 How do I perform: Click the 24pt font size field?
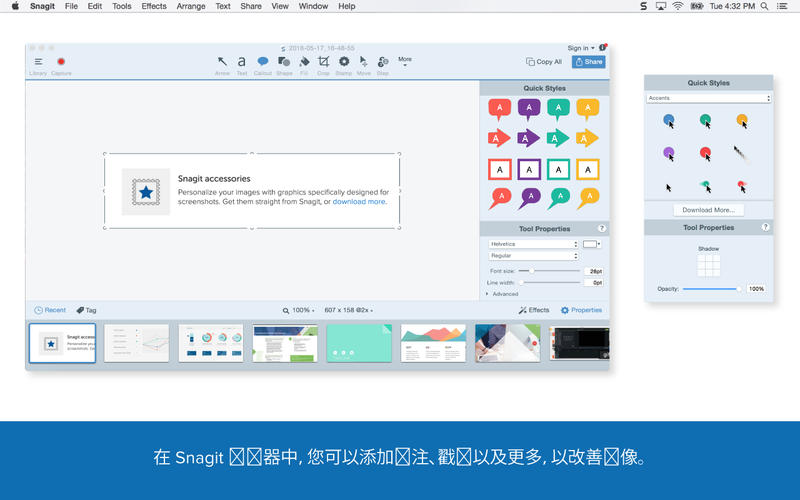pyautogui.click(x=595, y=271)
